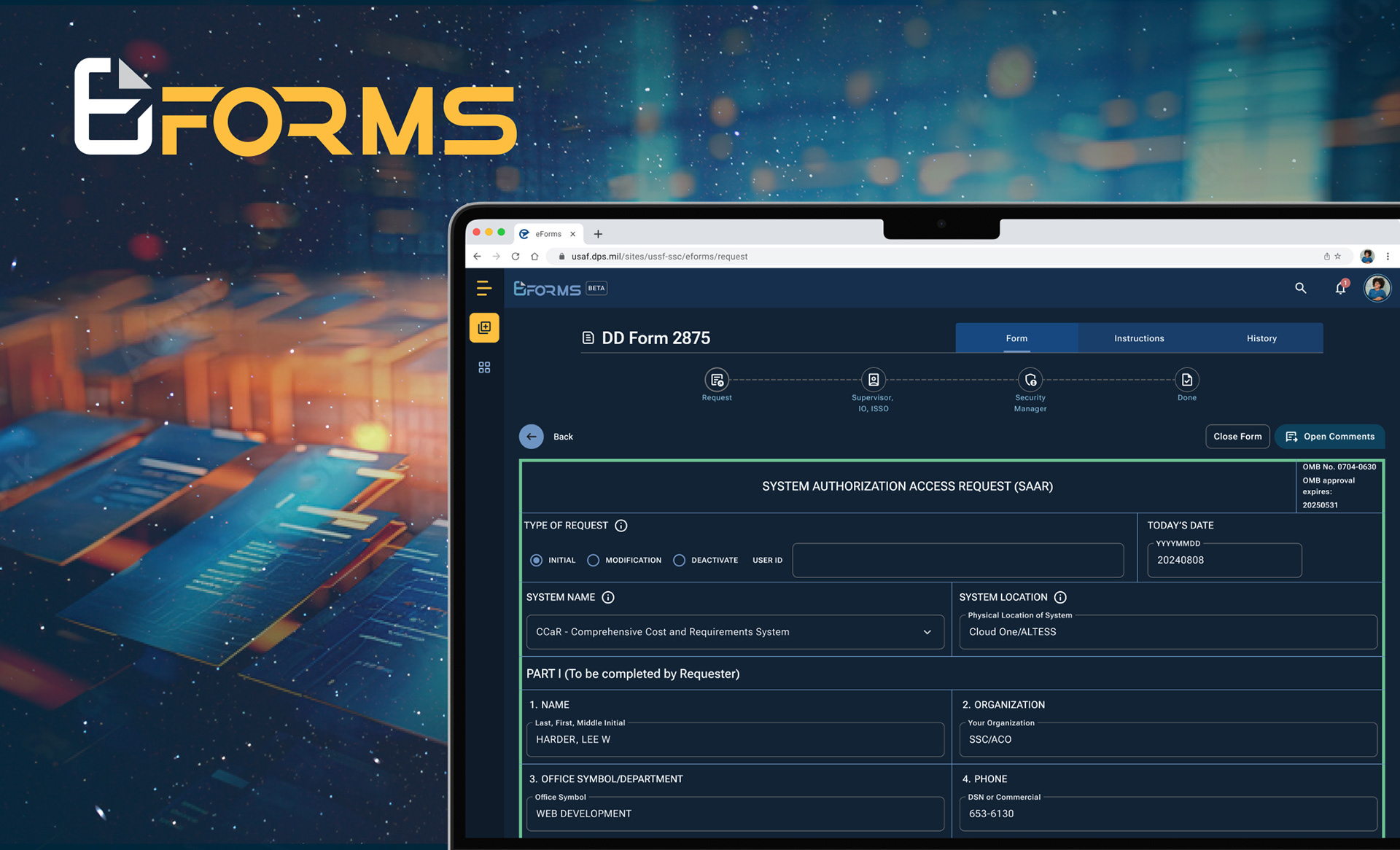This screenshot has width=1400, height=850.
Task: Select the INITIAL radio button
Action: tap(536, 561)
